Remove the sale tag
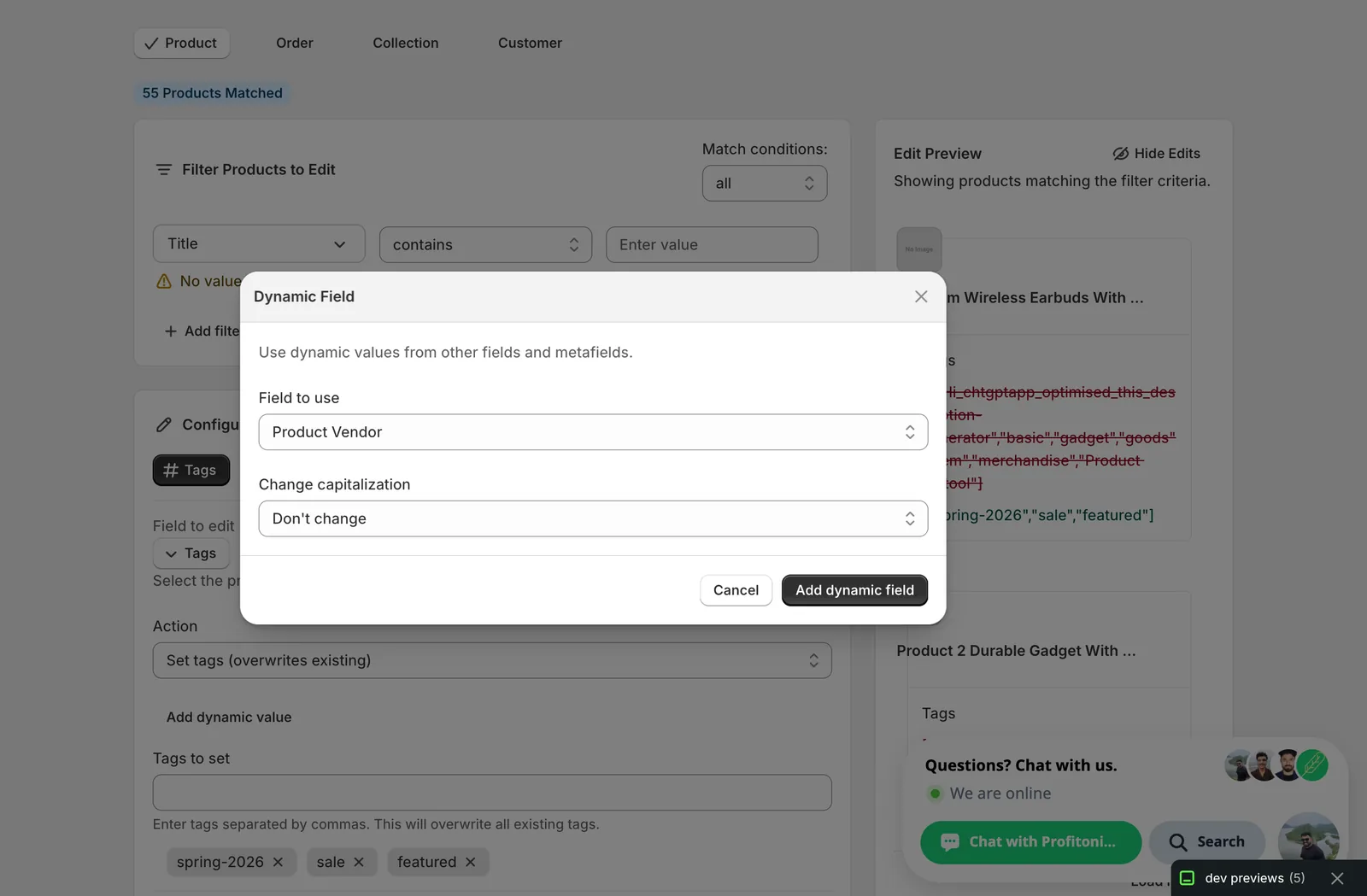 [359, 862]
